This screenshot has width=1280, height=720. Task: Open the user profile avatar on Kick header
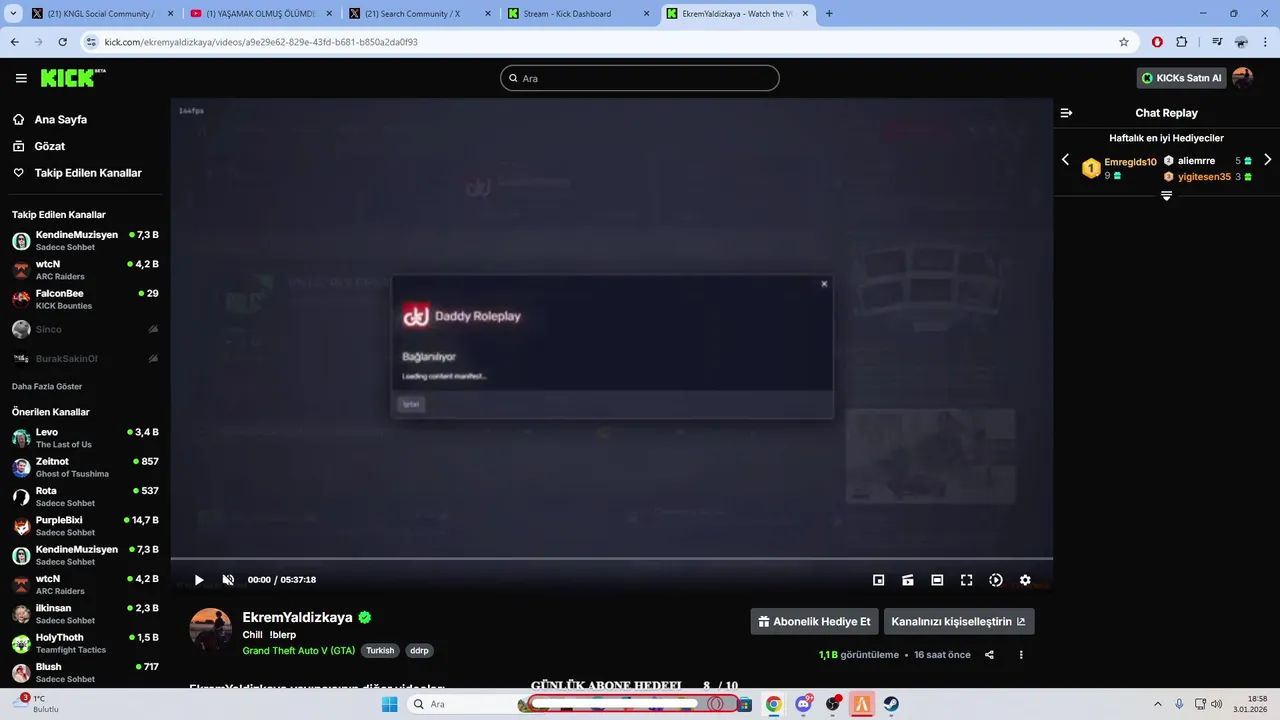(x=1242, y=78)
